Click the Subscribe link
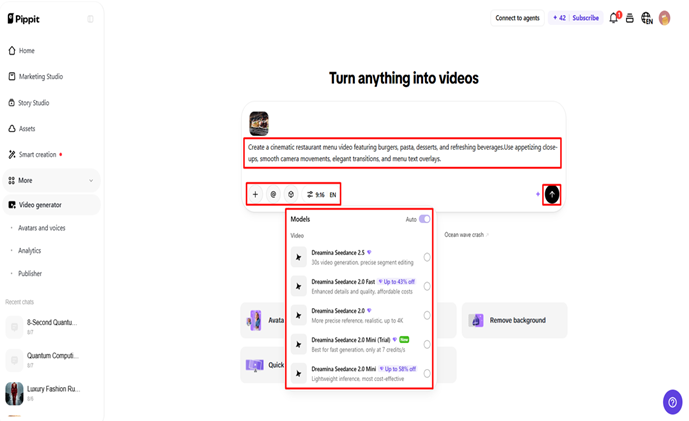 [585, 18]
